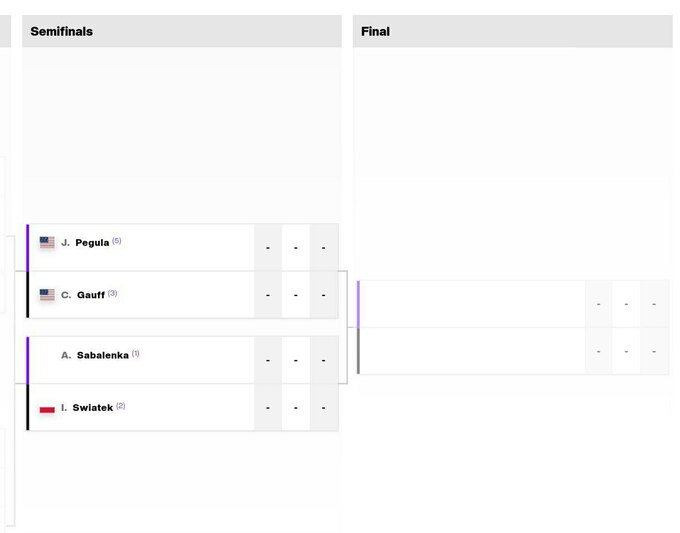Click Sabalenka's third set score cell

pos(324,360)
